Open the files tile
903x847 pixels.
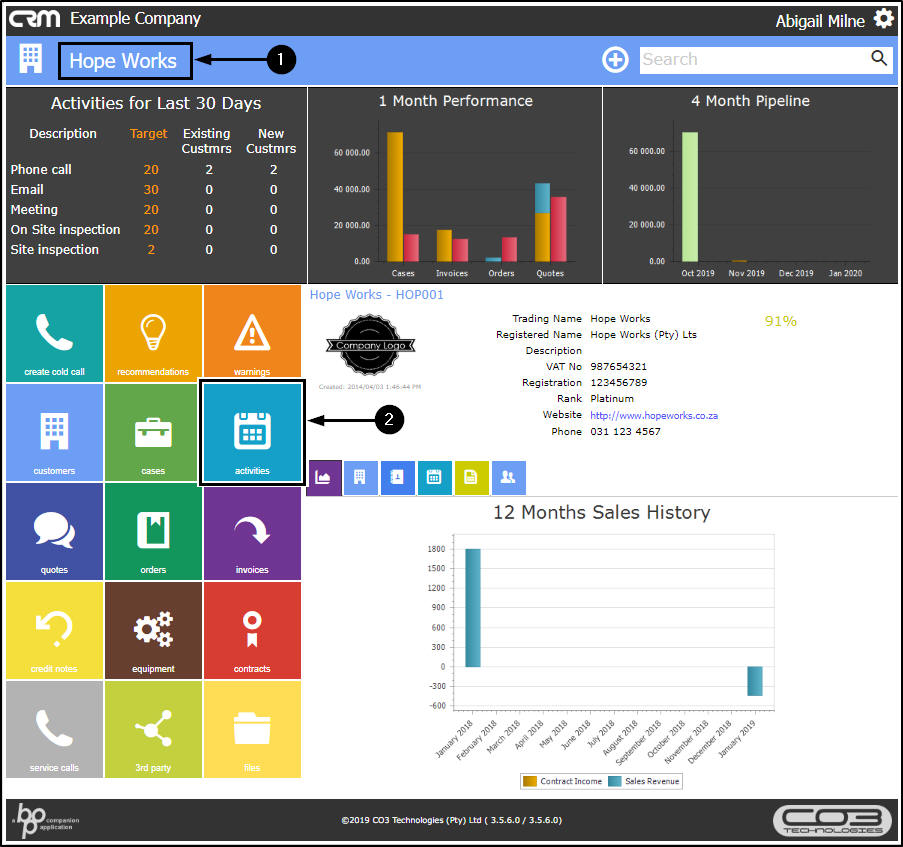pyautogui.click(x=252, y=730)
